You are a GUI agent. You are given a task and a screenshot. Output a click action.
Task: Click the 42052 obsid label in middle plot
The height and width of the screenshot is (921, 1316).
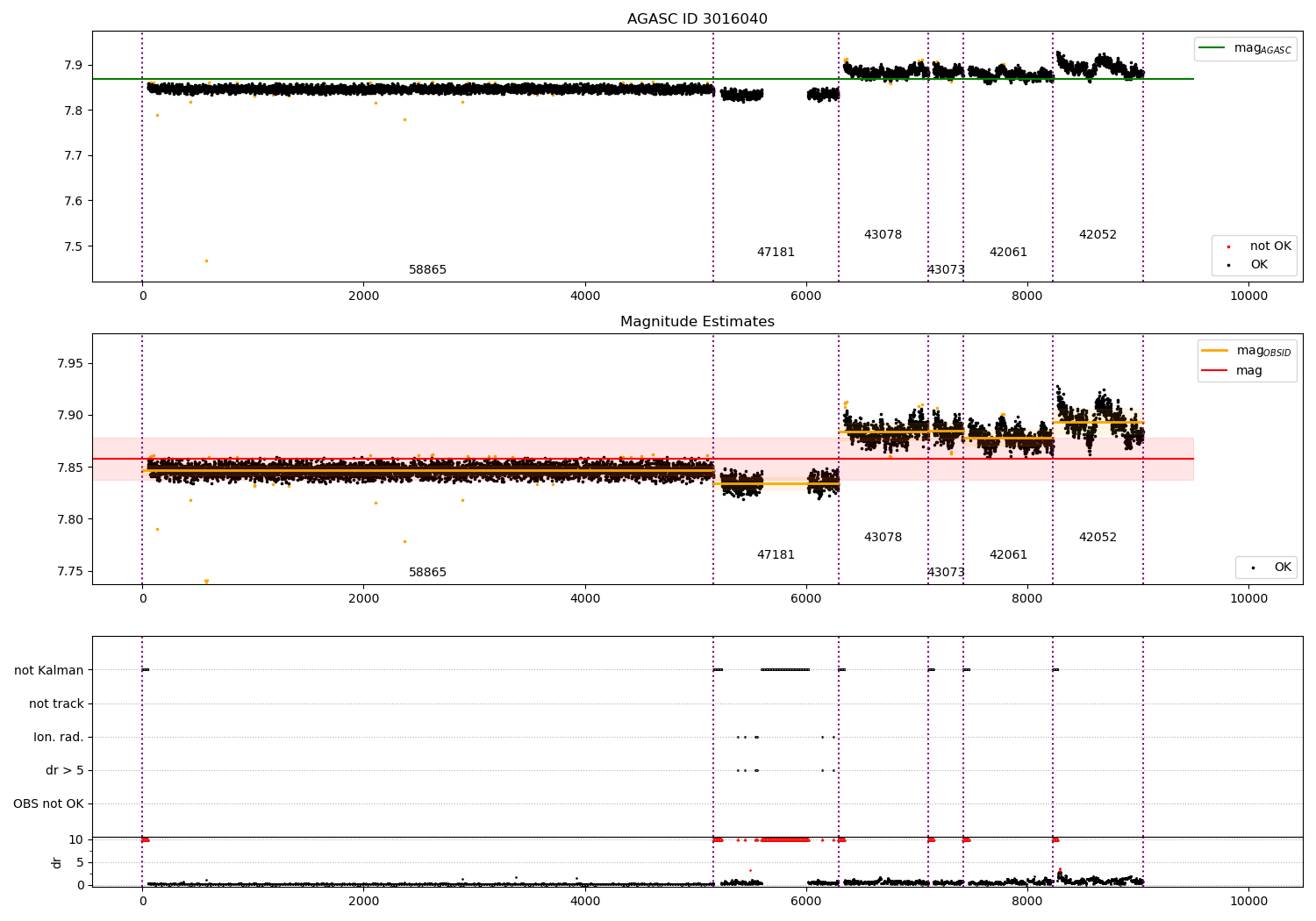tap(1098, 538)
